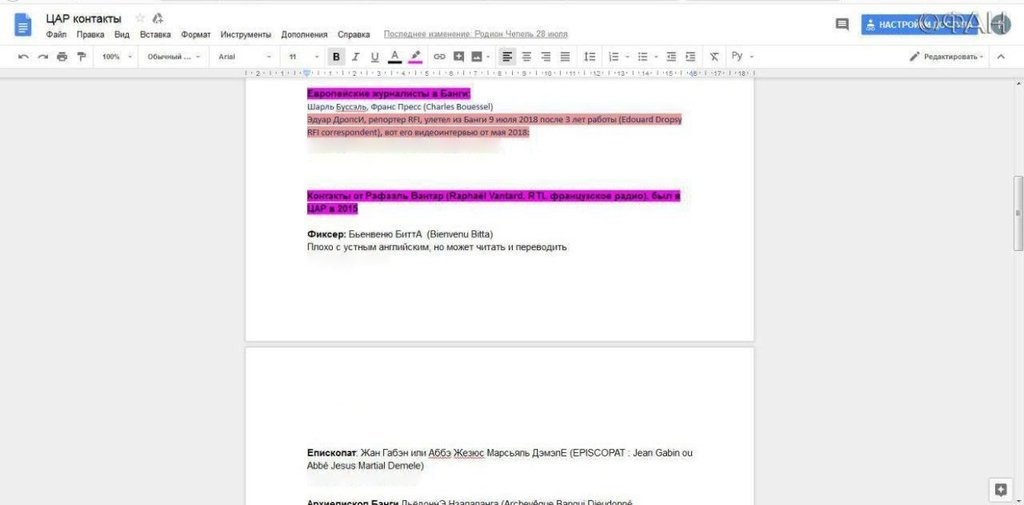Click the pink highlight color marker
This screenshot has width=1024, height=505.
click(x=416, y=57)
